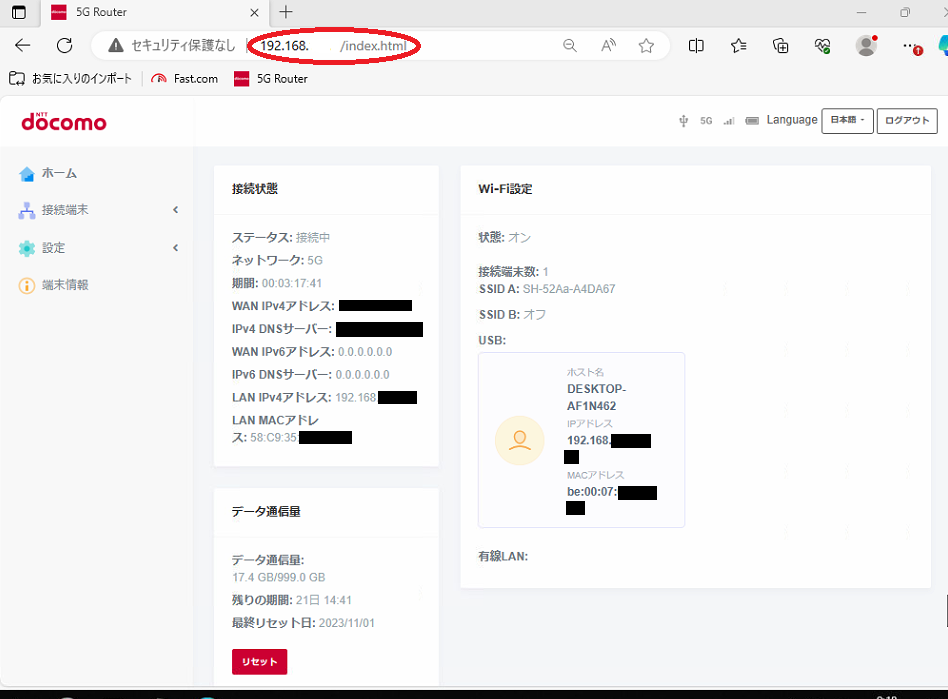Expand the 設定 sidebar menu
The width and height of the screenshot is (948, 699).
[x=97, y=248]
